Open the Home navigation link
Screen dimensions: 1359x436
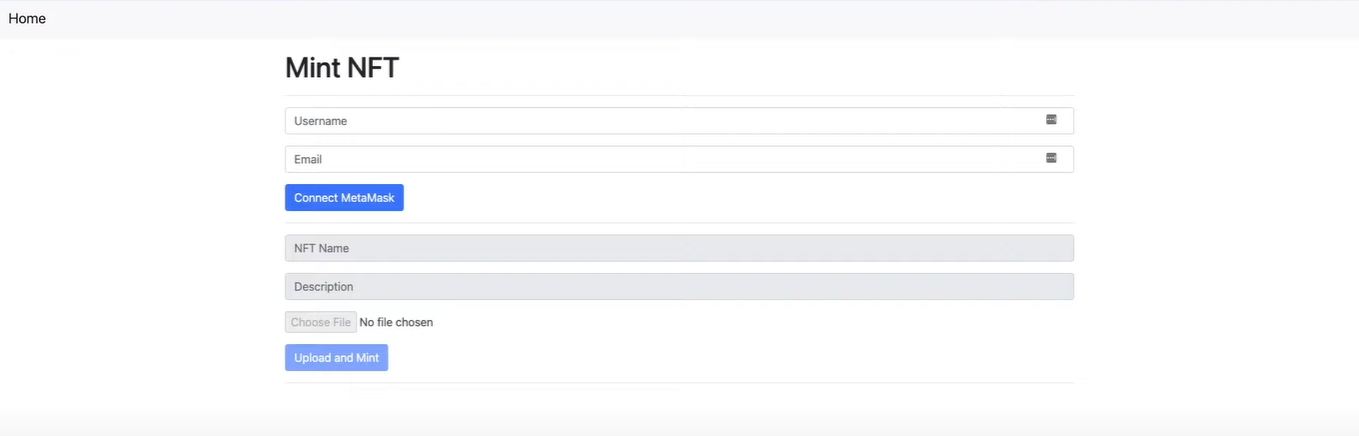[x=27, y=19]
